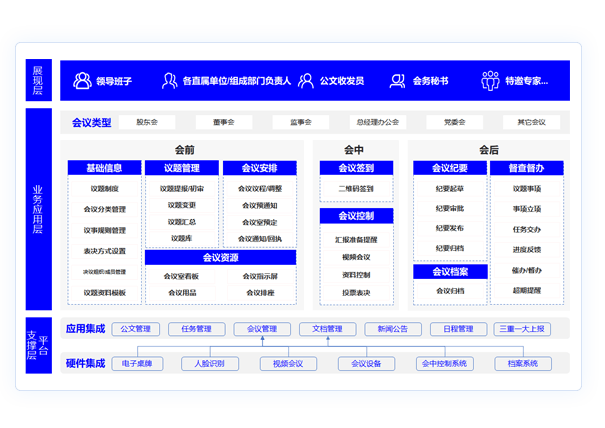Select 超期提醒 under 督查督办
The image size is (605, 428).
coord(527,291)
